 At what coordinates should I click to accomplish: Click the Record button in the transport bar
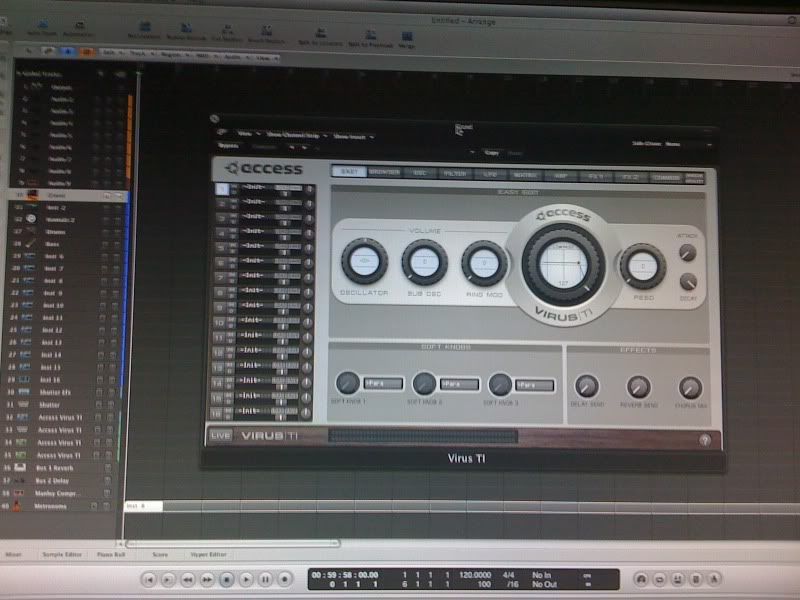[285, 579]
